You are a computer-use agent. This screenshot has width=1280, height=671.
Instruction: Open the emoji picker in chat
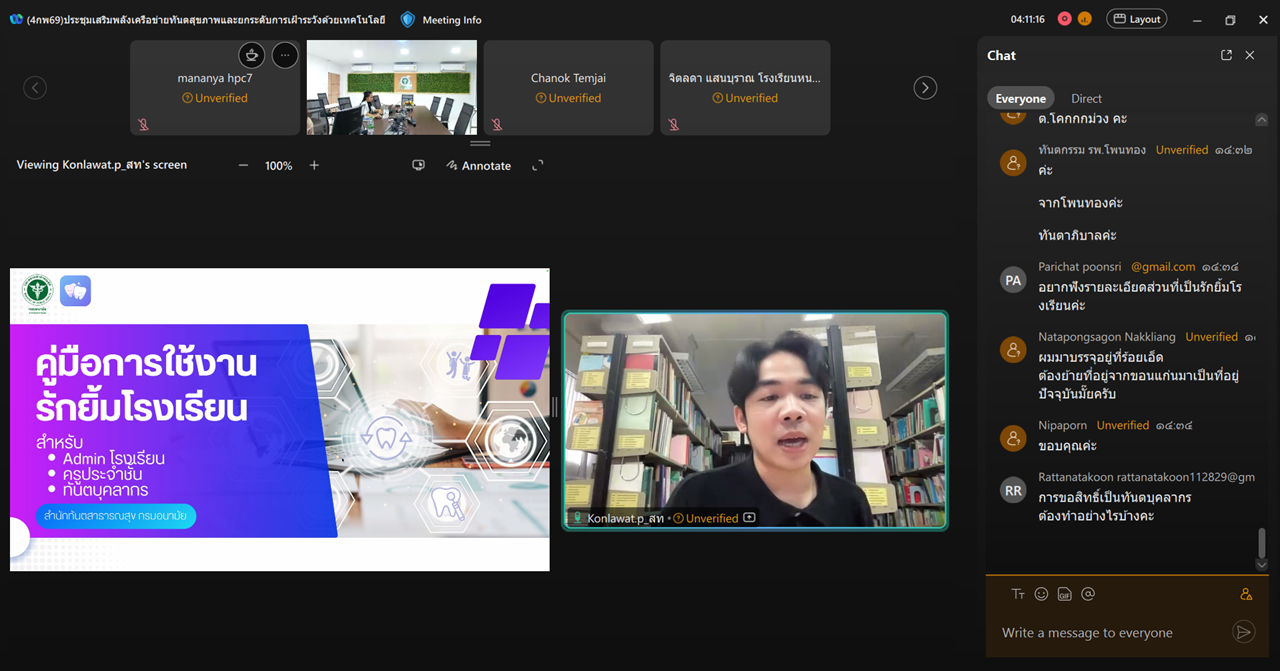(1041, 594)
